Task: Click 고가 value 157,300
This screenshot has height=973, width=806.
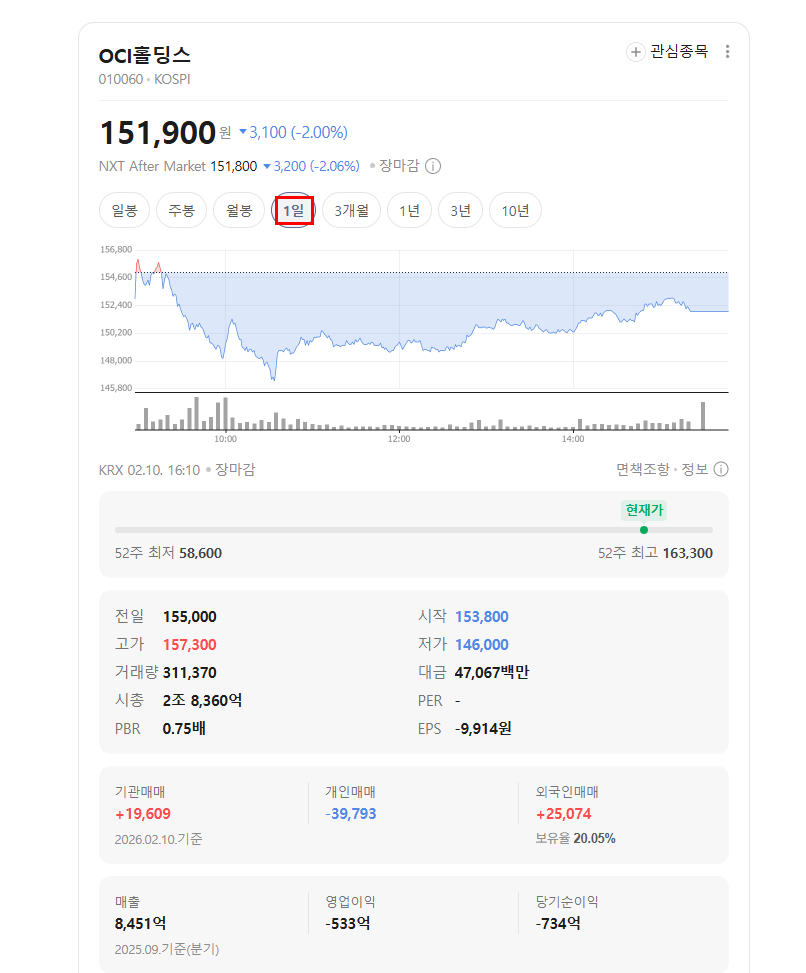Action: pyautogui.click(x=190, y=645)
